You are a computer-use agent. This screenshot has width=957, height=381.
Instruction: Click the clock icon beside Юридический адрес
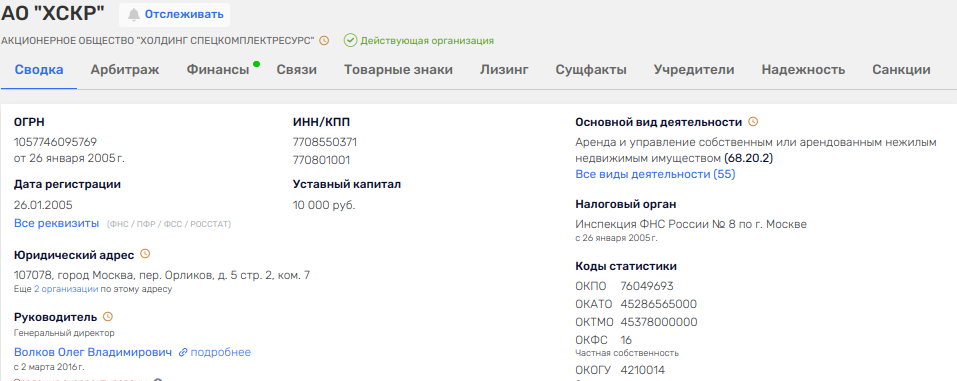tap(145, 253)
